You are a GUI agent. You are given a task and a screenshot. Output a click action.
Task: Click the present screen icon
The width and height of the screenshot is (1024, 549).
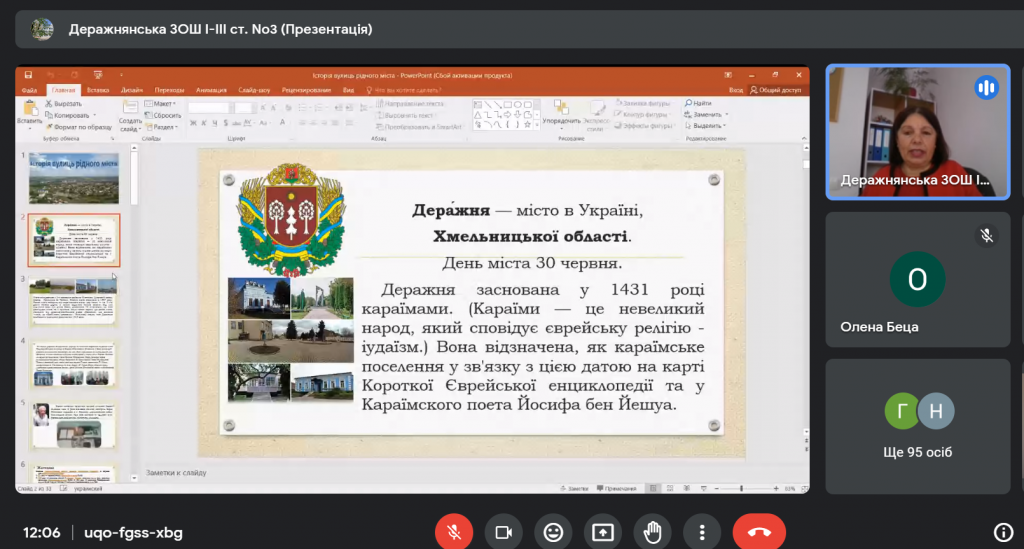tap(603, 533)
